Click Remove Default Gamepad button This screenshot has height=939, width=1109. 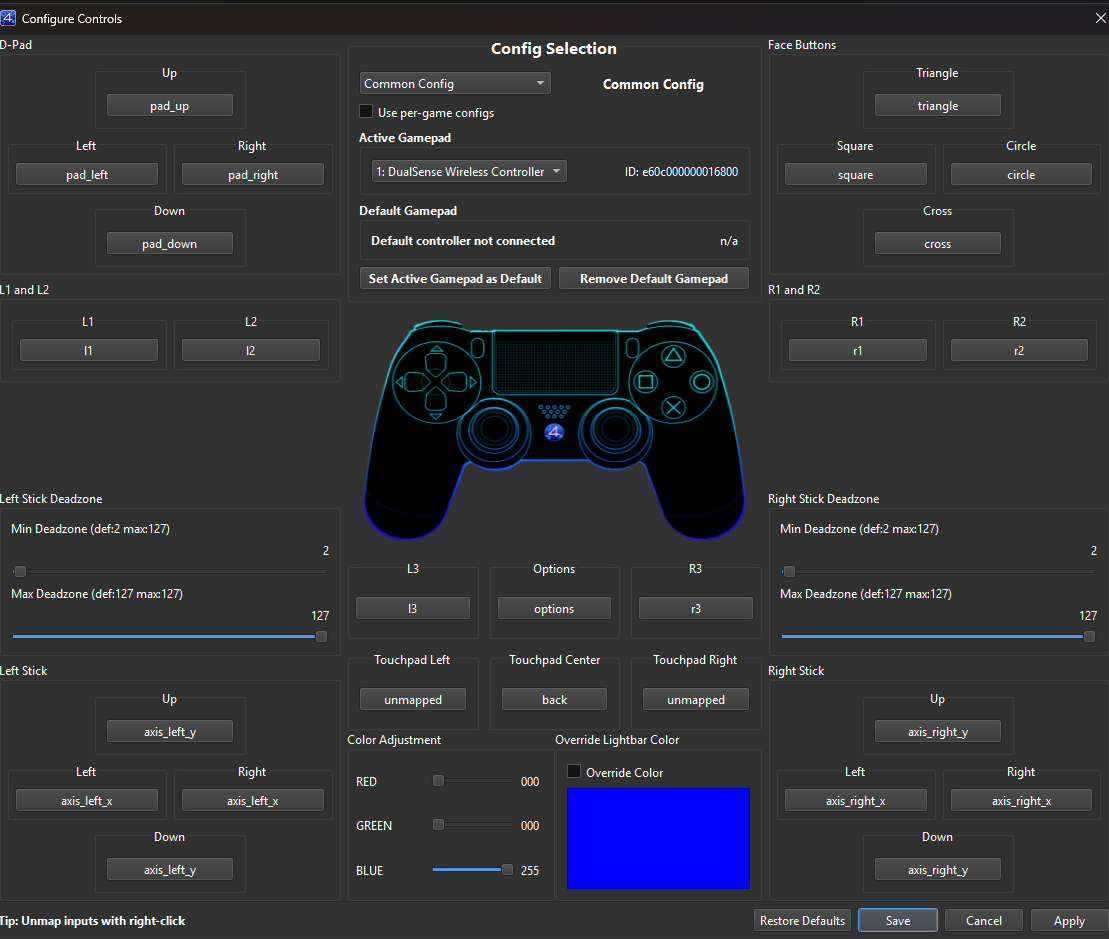654,279
